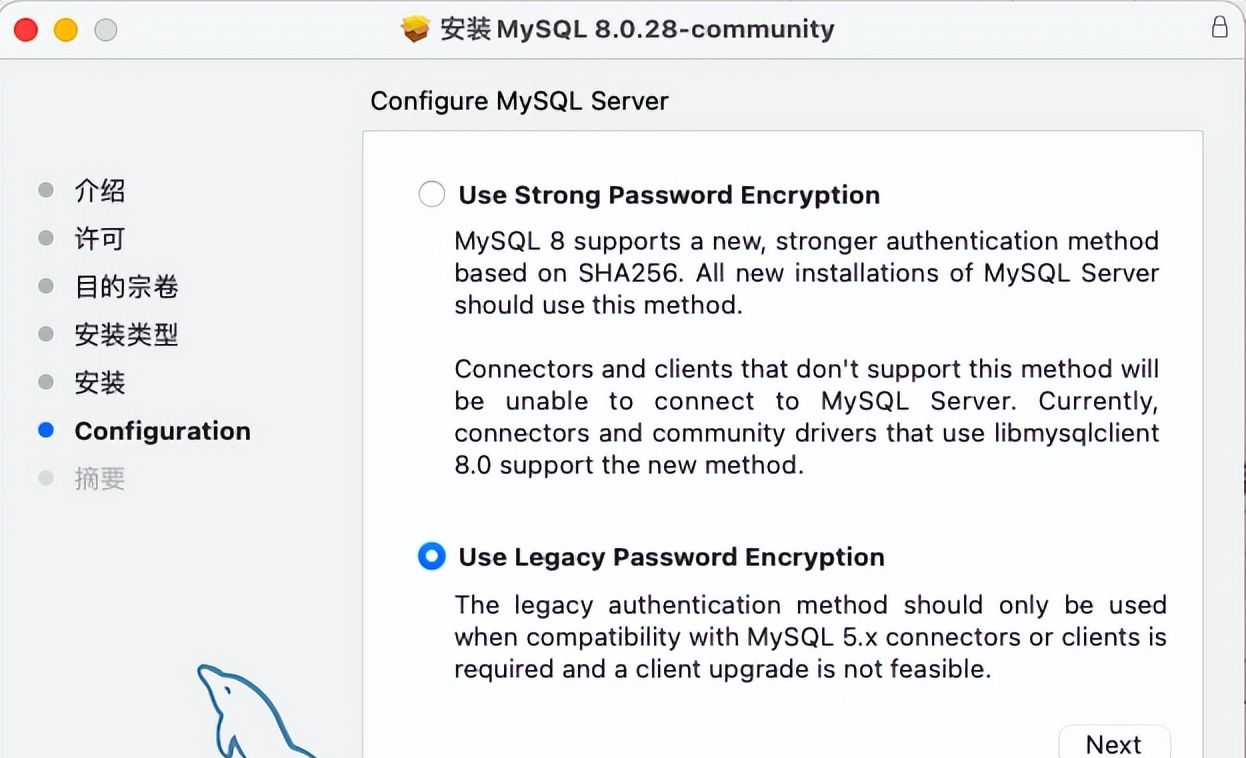Click the bold Configuration step label
Screen dimensions: 1246x758
coord(162,430)
